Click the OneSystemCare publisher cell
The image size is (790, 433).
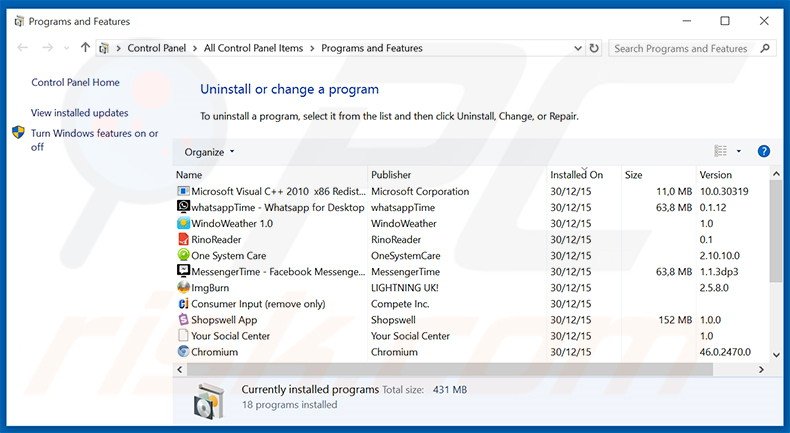tap(406, 256)
